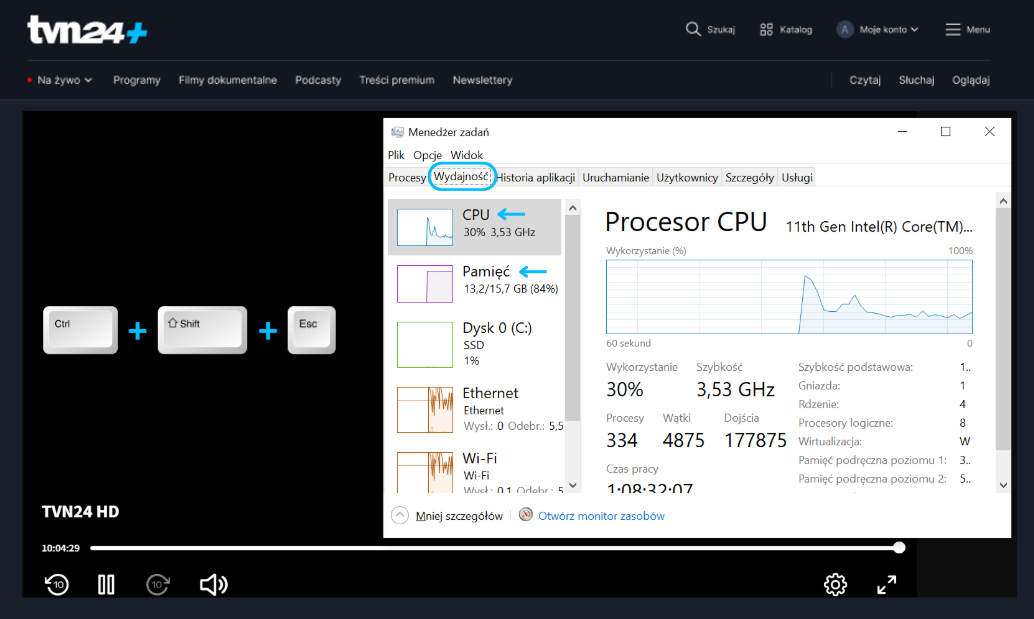Click details pane scroll down arrow
This screenshot has height=619, width=1034.
(x=1003, y=485)
